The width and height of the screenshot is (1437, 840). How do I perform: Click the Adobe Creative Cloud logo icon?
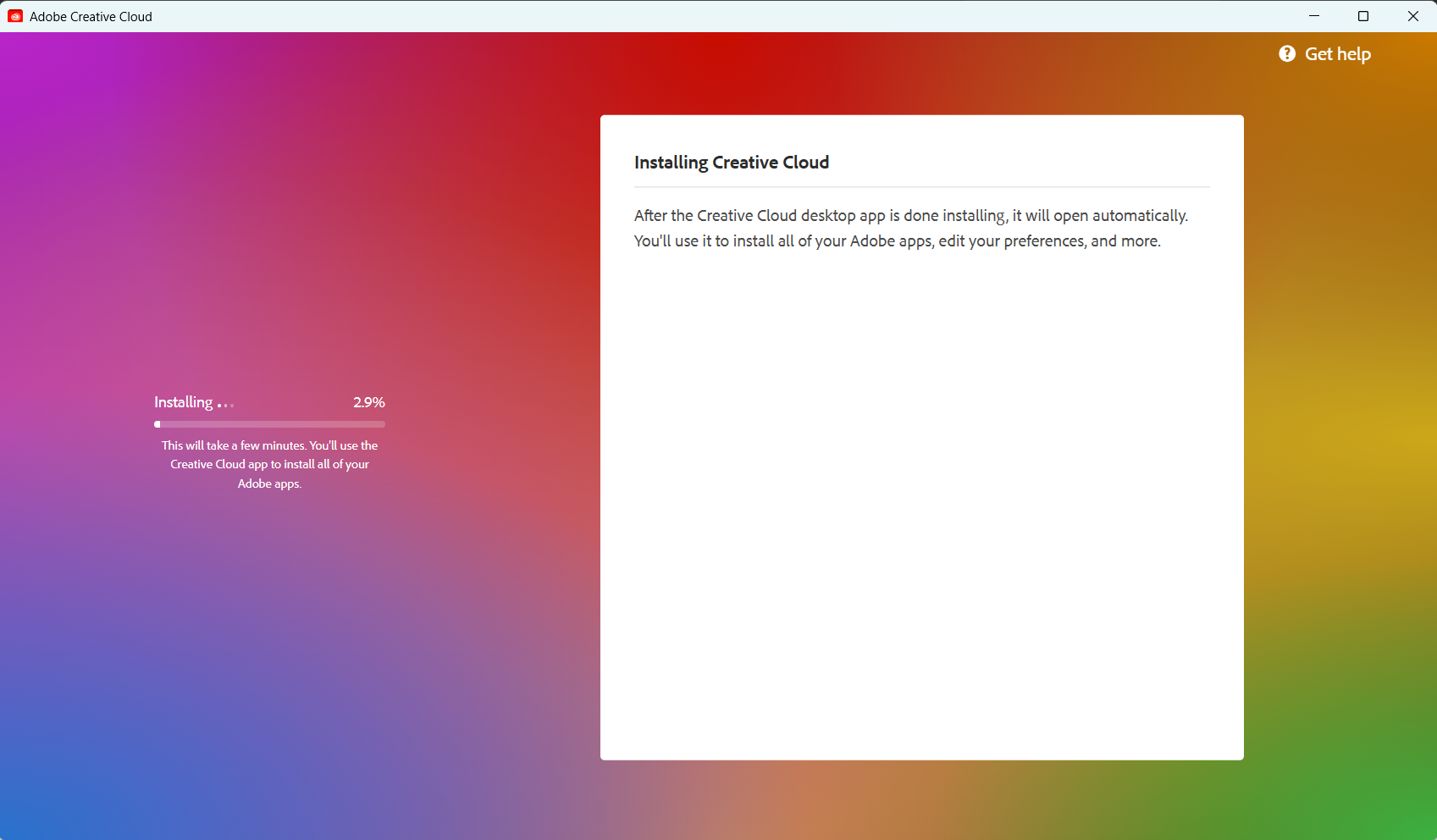tap(15, 16)
